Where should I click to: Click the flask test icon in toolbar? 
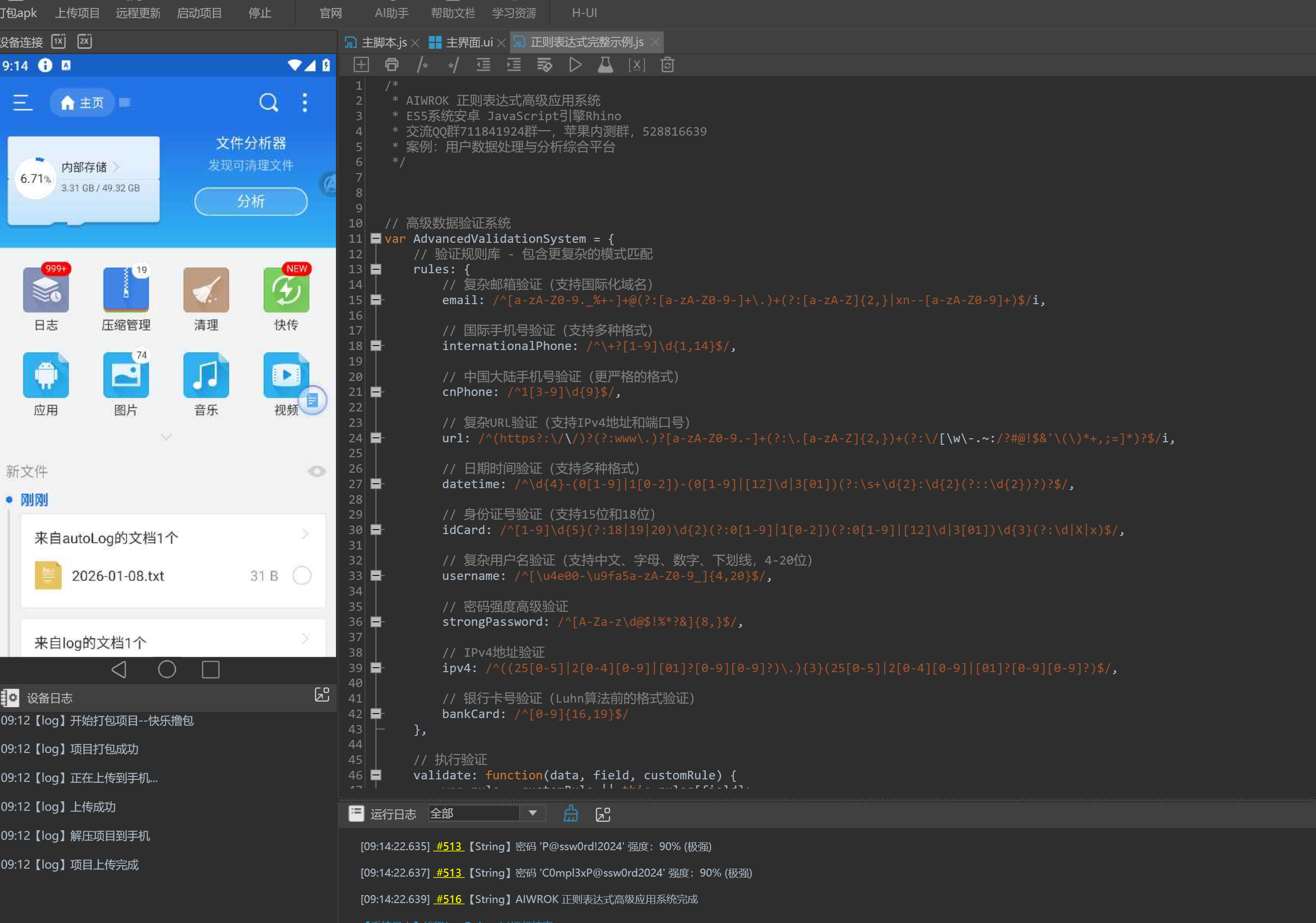[x=605, y=65]
